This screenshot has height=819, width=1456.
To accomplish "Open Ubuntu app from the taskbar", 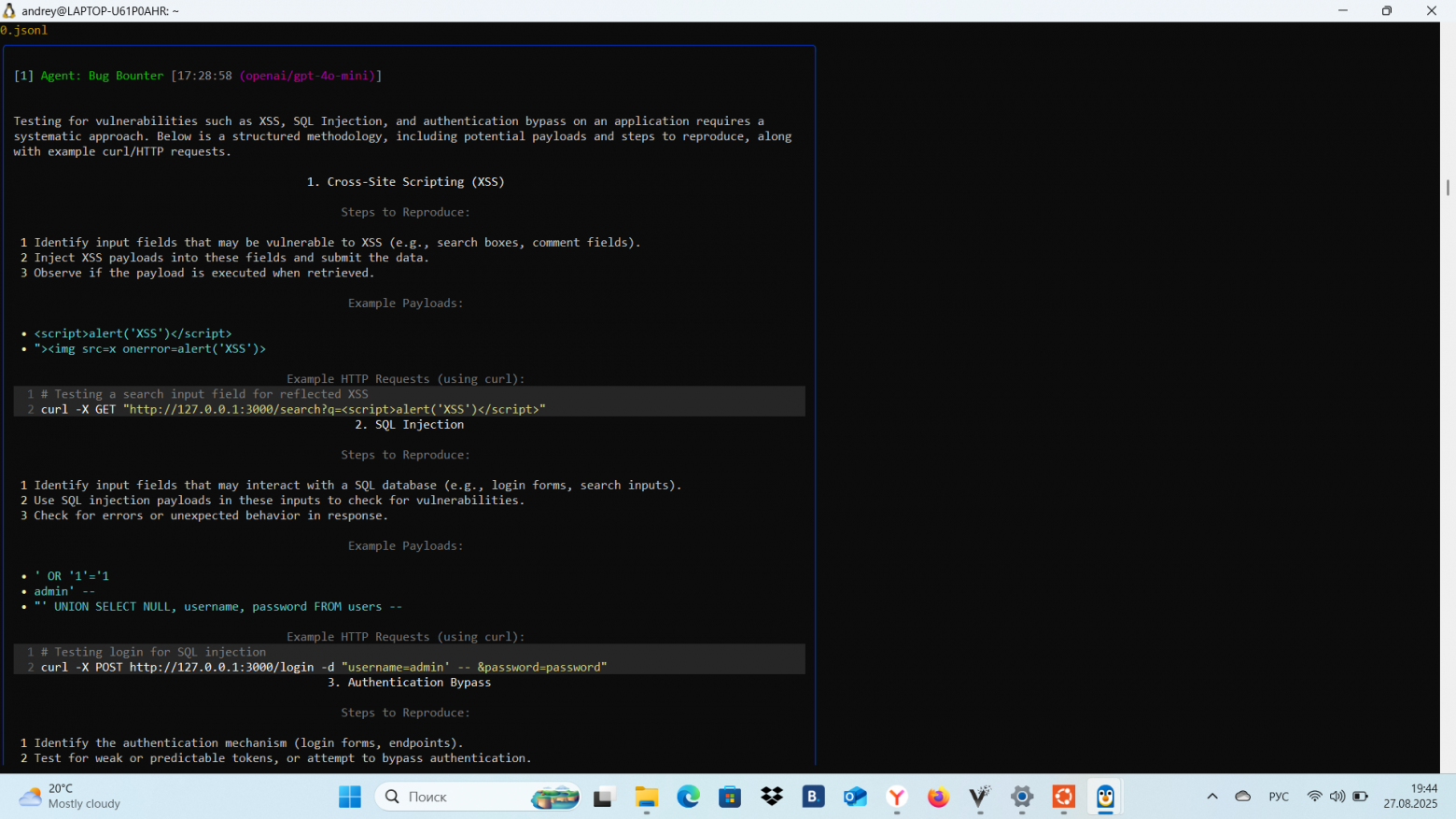I will tap(1064, 797).
